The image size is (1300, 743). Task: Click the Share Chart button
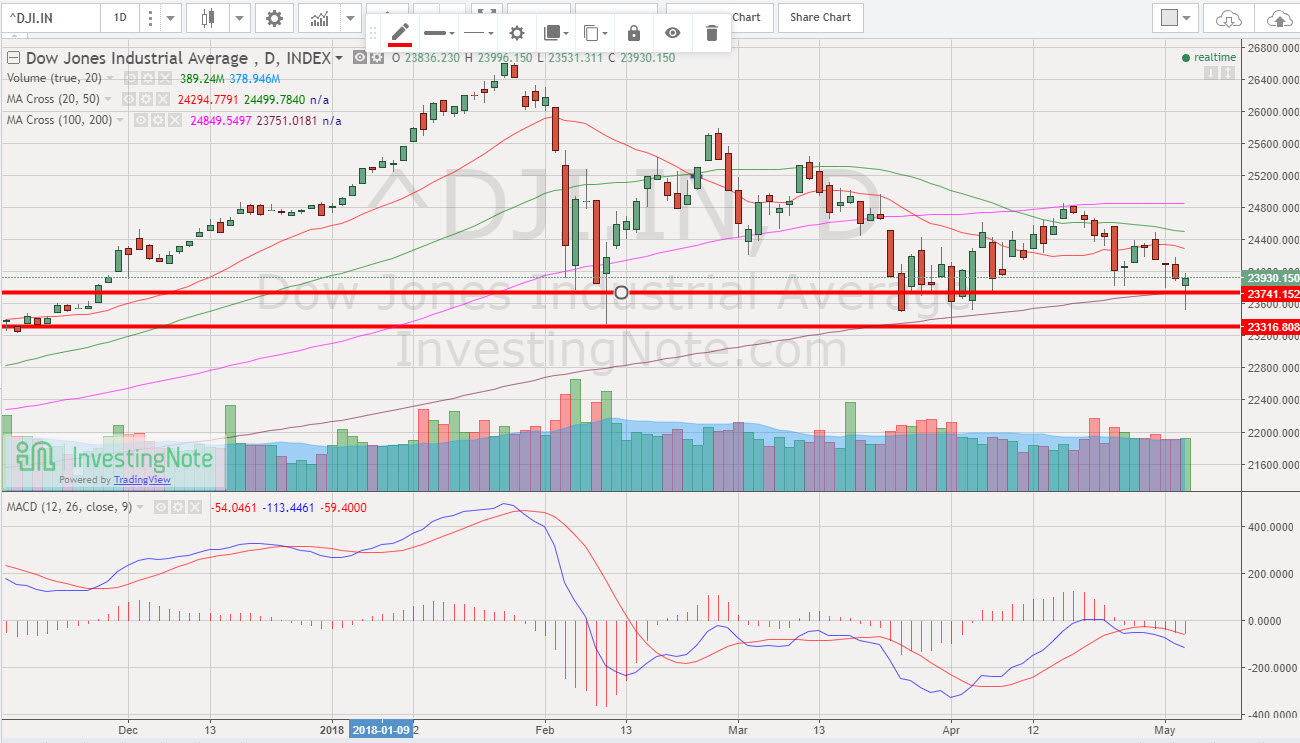820,17
